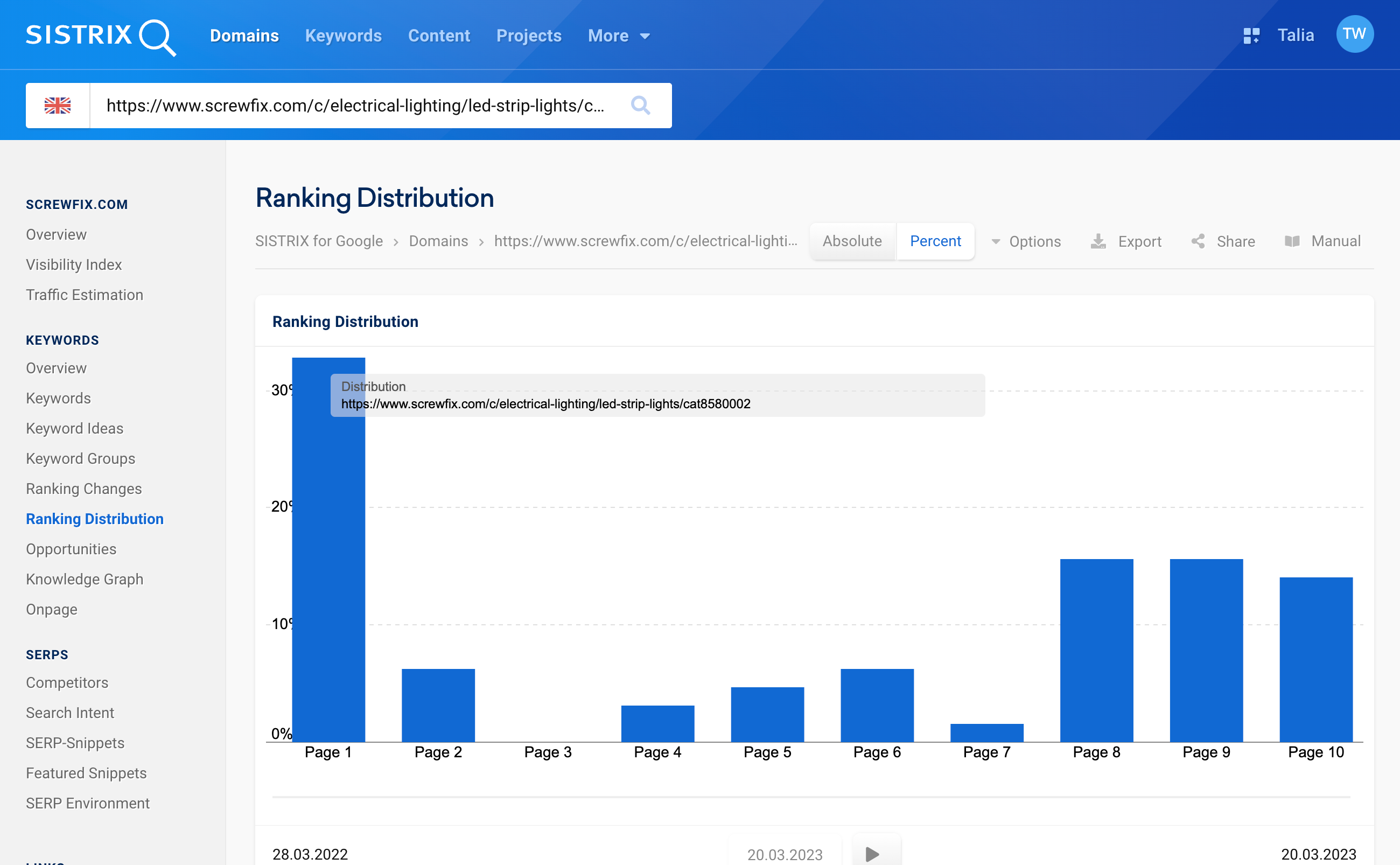Screen dimensions: 1400x865
Task: Open the Manual reference icon
Action: (1291, 241)
